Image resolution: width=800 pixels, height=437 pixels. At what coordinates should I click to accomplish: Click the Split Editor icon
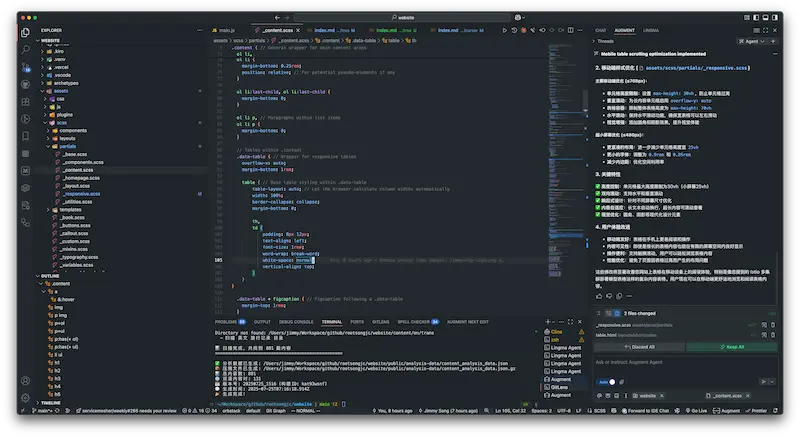[570, 30]
